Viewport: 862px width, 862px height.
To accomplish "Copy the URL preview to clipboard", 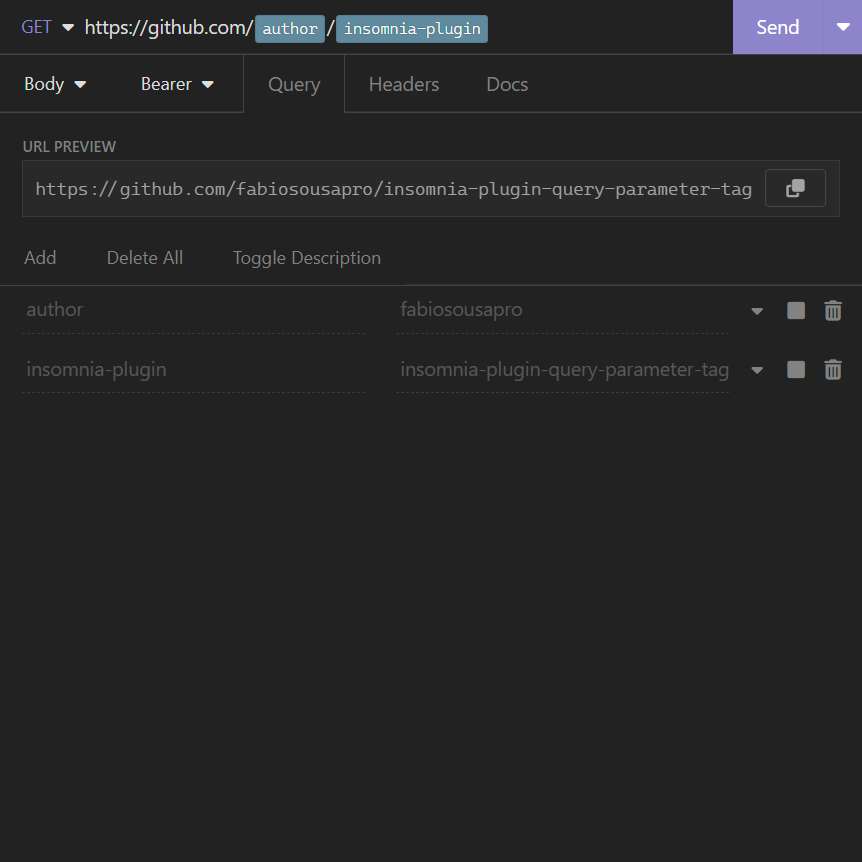I will 795,187.
